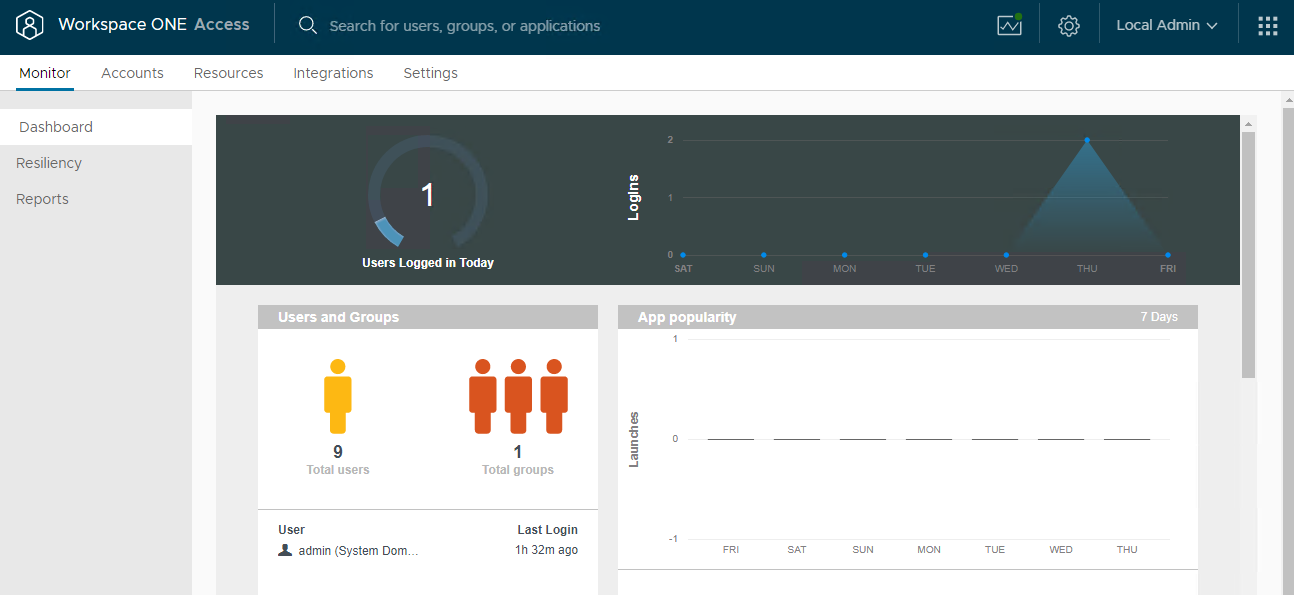Open the Settings tab
The width and height of the screenshot is (1294, 595).
(x=430, y=73)
